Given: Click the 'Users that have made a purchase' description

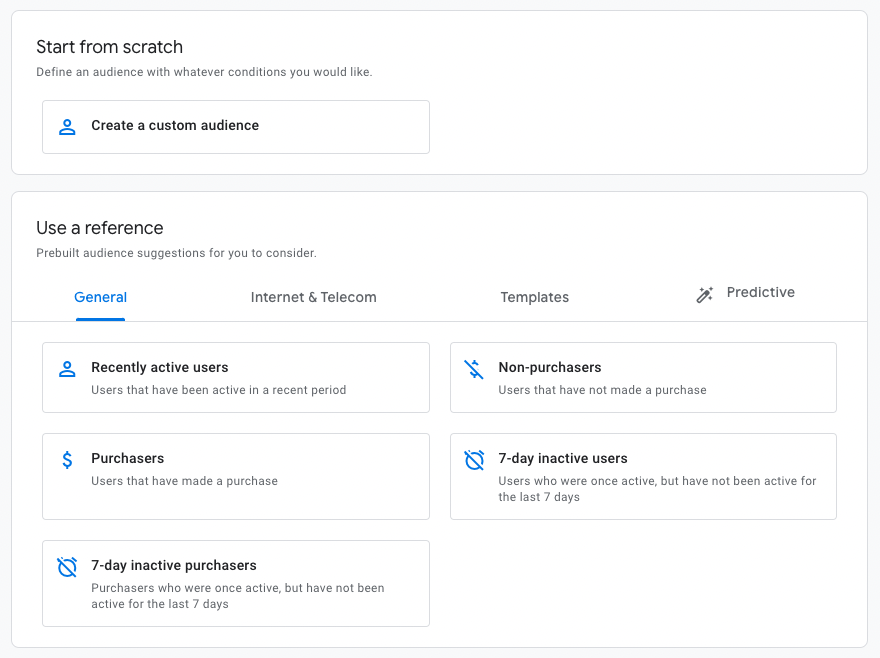Looking at the screenshot, I should [x=184, y=481].
